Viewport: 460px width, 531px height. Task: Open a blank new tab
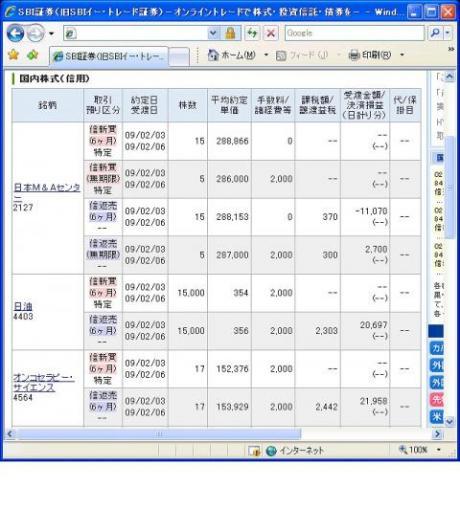(179, 56)
